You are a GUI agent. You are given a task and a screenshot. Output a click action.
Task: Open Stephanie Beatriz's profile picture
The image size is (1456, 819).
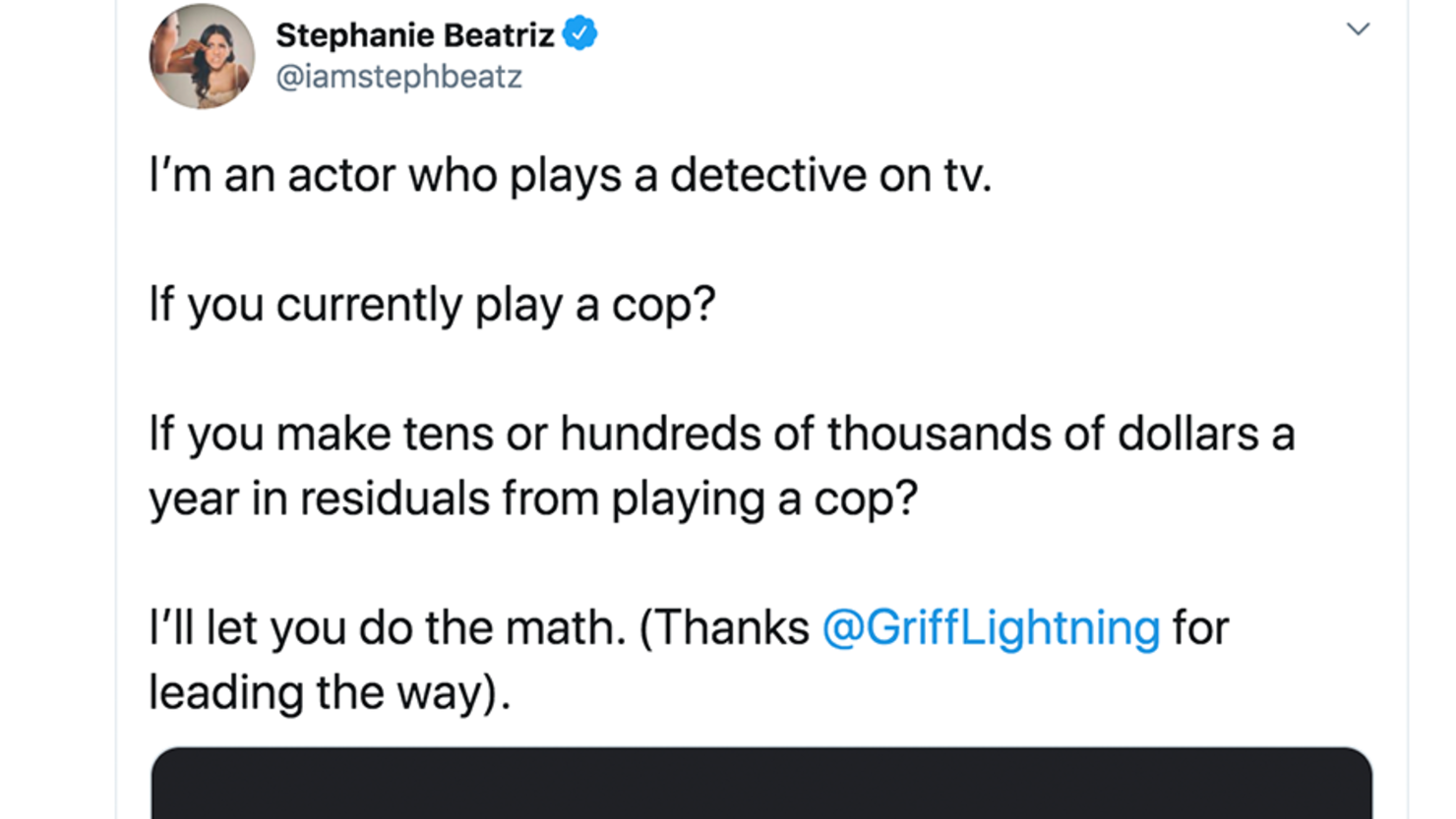(x=202, y=56)
